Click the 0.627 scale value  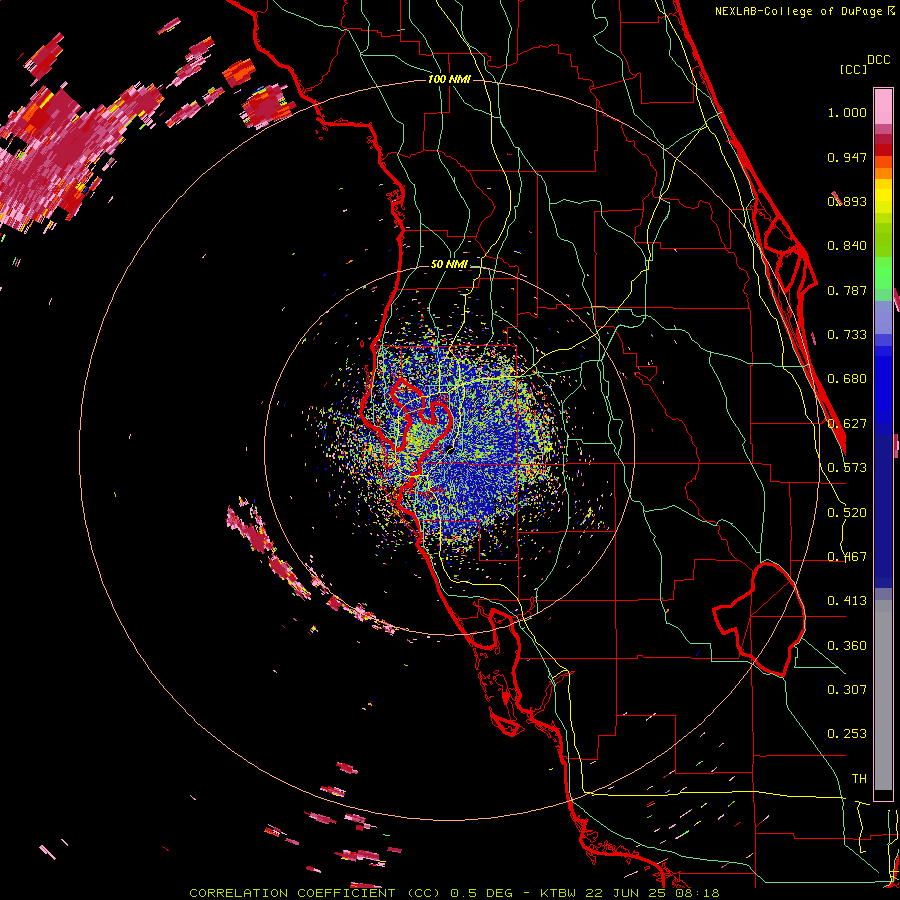point(847,424)
